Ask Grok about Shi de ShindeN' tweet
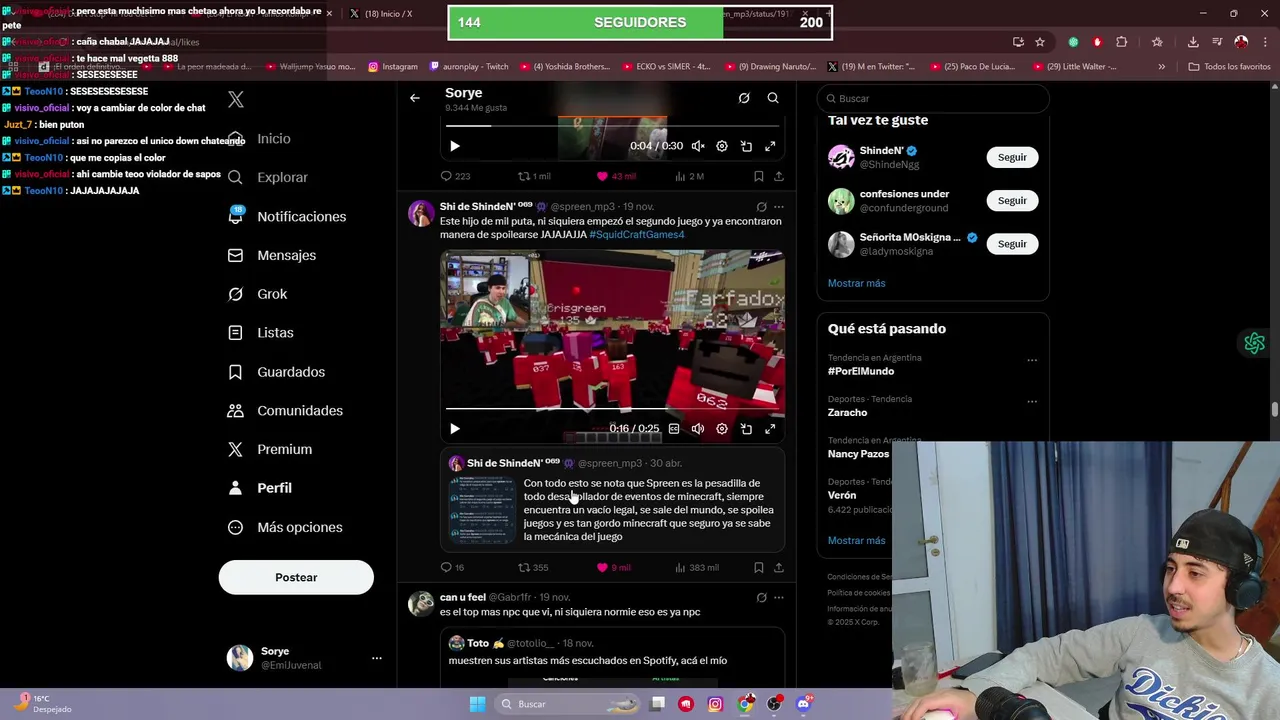The image size is (1280, 720). 761,207
